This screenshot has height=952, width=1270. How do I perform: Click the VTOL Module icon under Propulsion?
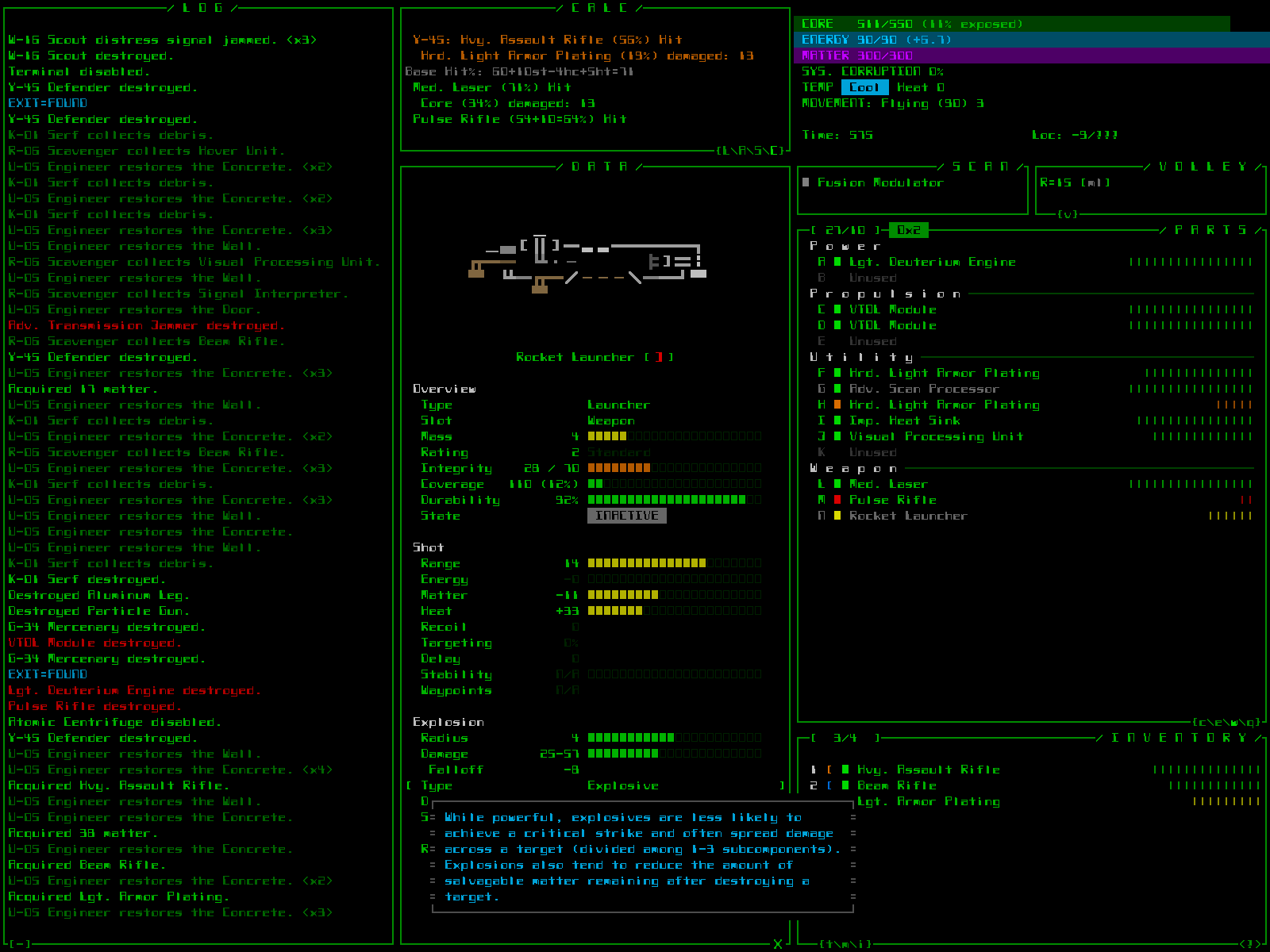click(x=837, y=309)
